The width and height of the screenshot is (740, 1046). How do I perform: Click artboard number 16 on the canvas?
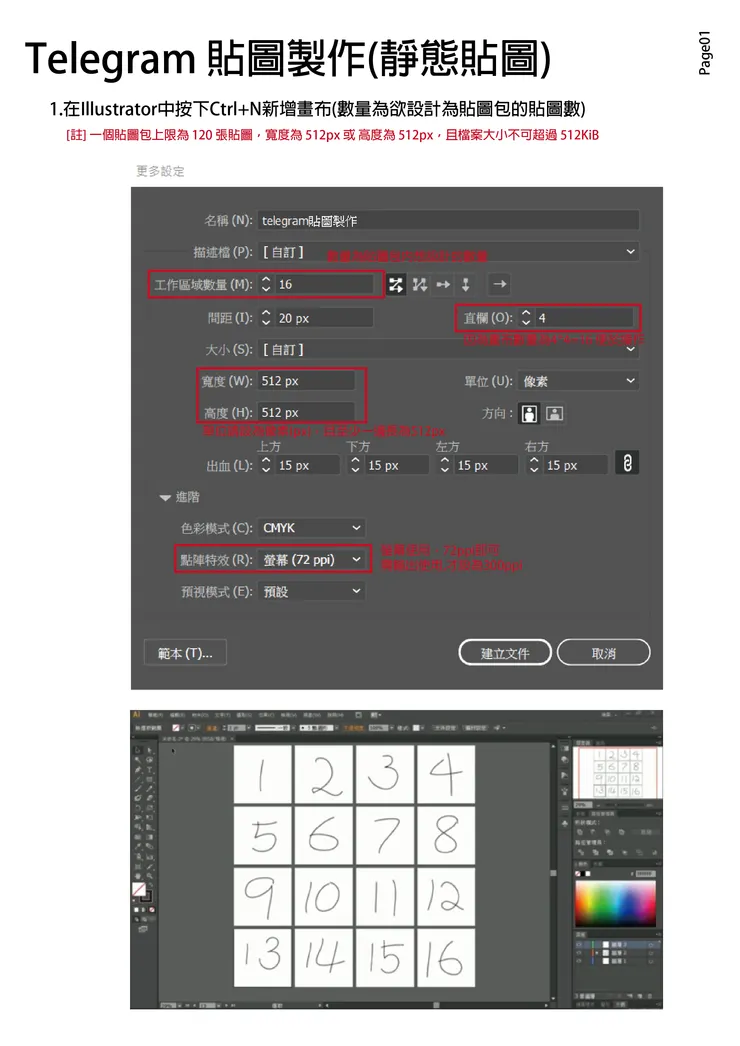pyautogui.click(x=446, y=958)
